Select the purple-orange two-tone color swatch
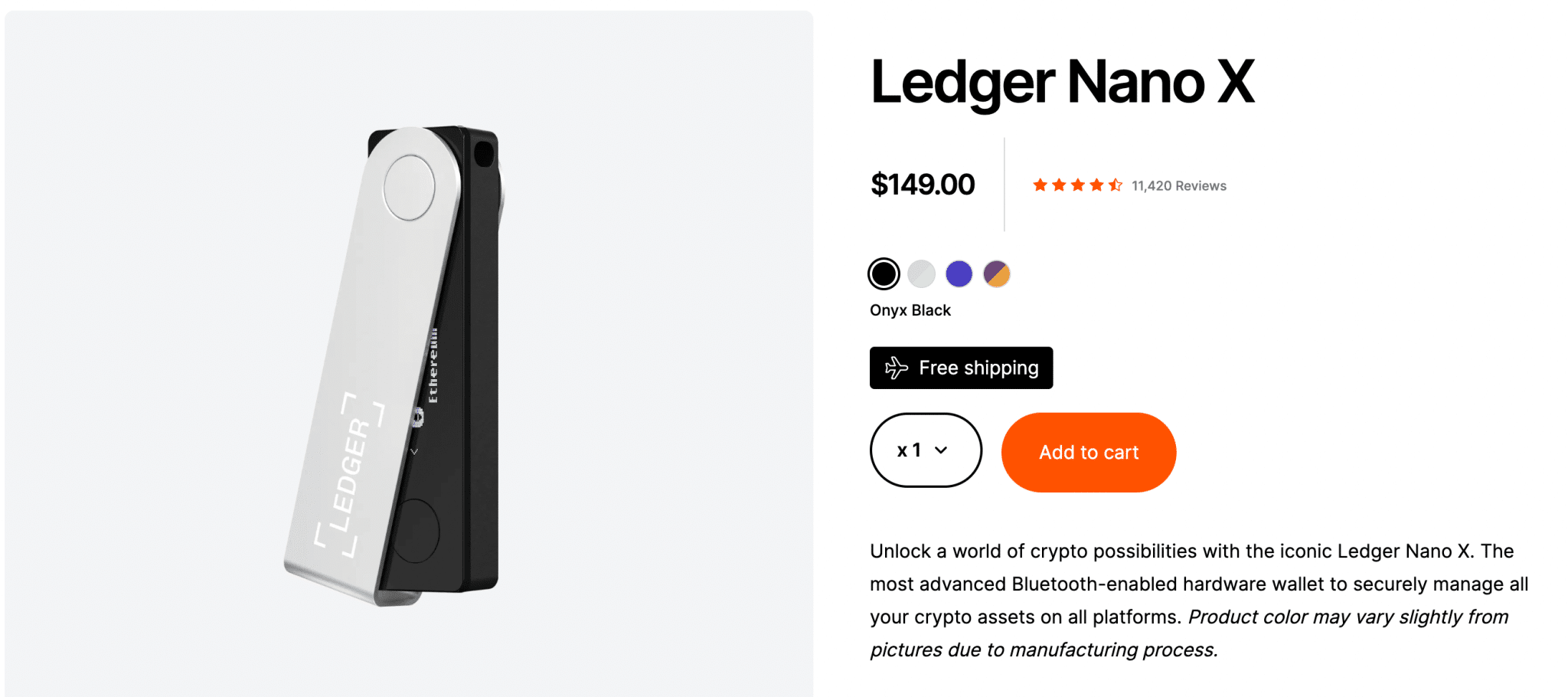This screenshot has height=697, width=1568. (997, 273)
